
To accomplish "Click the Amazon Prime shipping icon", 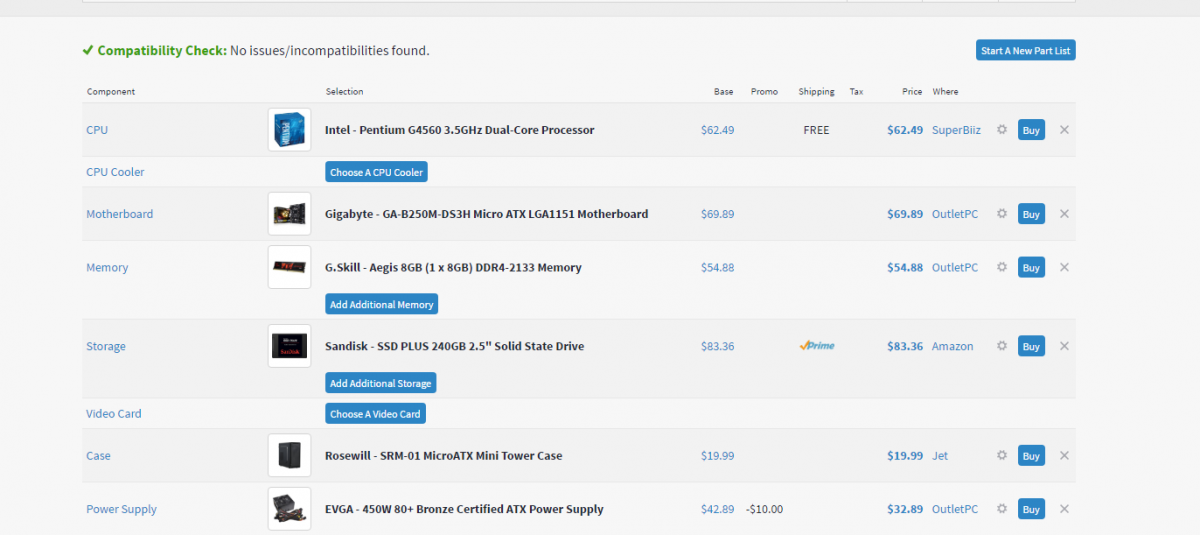I will (x=816, y=346).
